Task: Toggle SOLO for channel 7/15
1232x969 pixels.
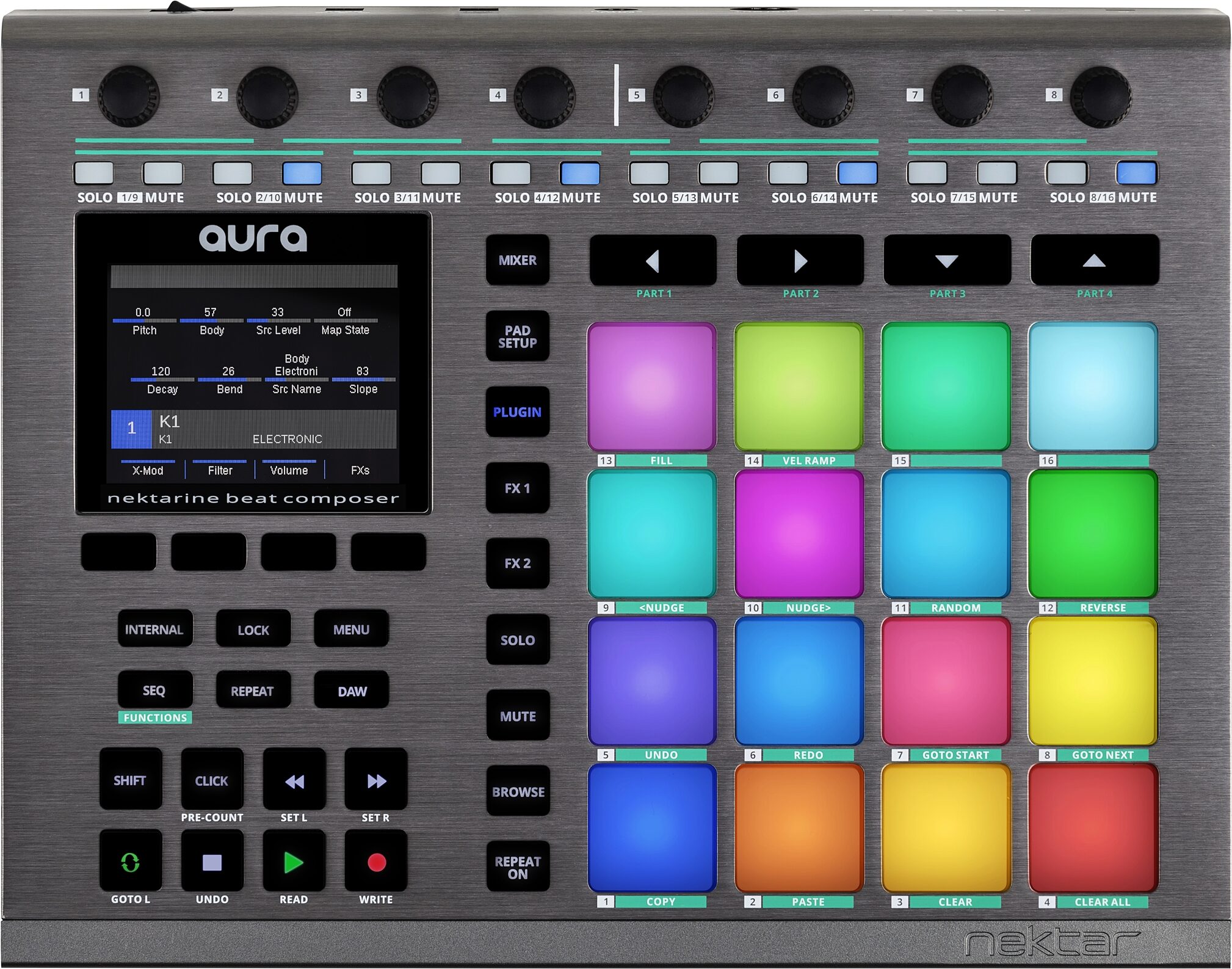Action: pos(927,173)
